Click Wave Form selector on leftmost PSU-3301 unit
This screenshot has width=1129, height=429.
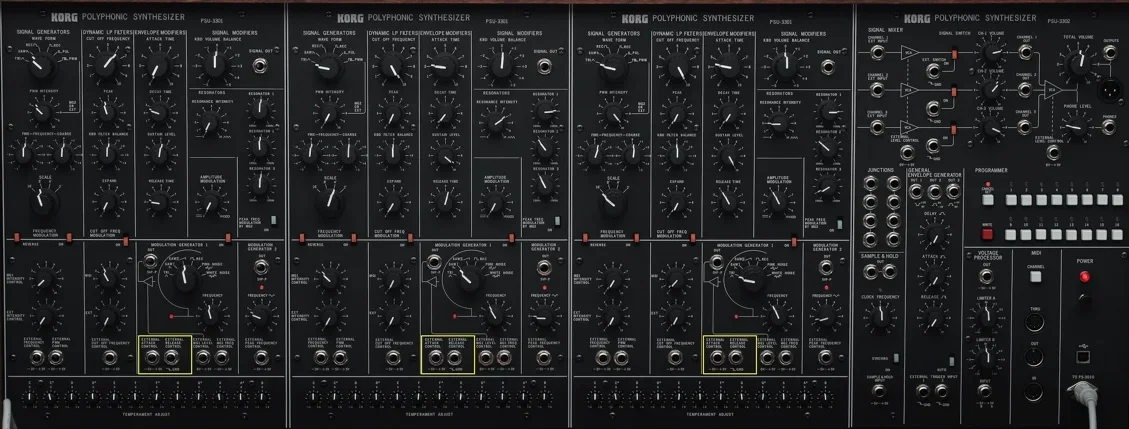41,66
